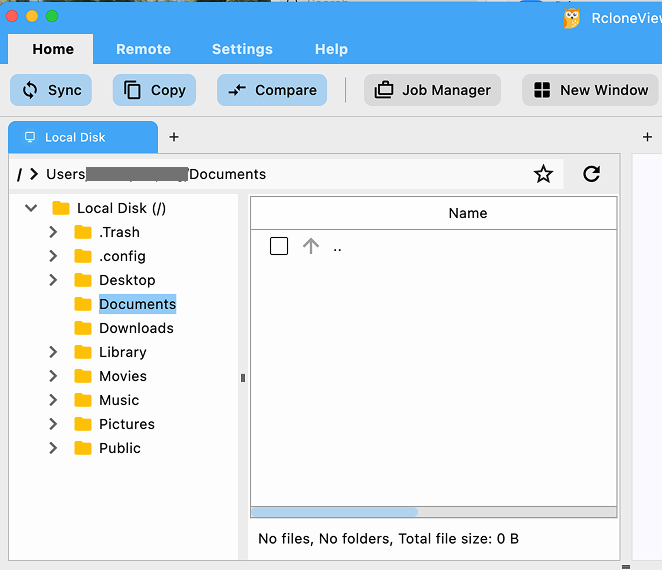Collapse the Local Disk (/) tree node
Viewport: 662px width, 570px height.
31,208
